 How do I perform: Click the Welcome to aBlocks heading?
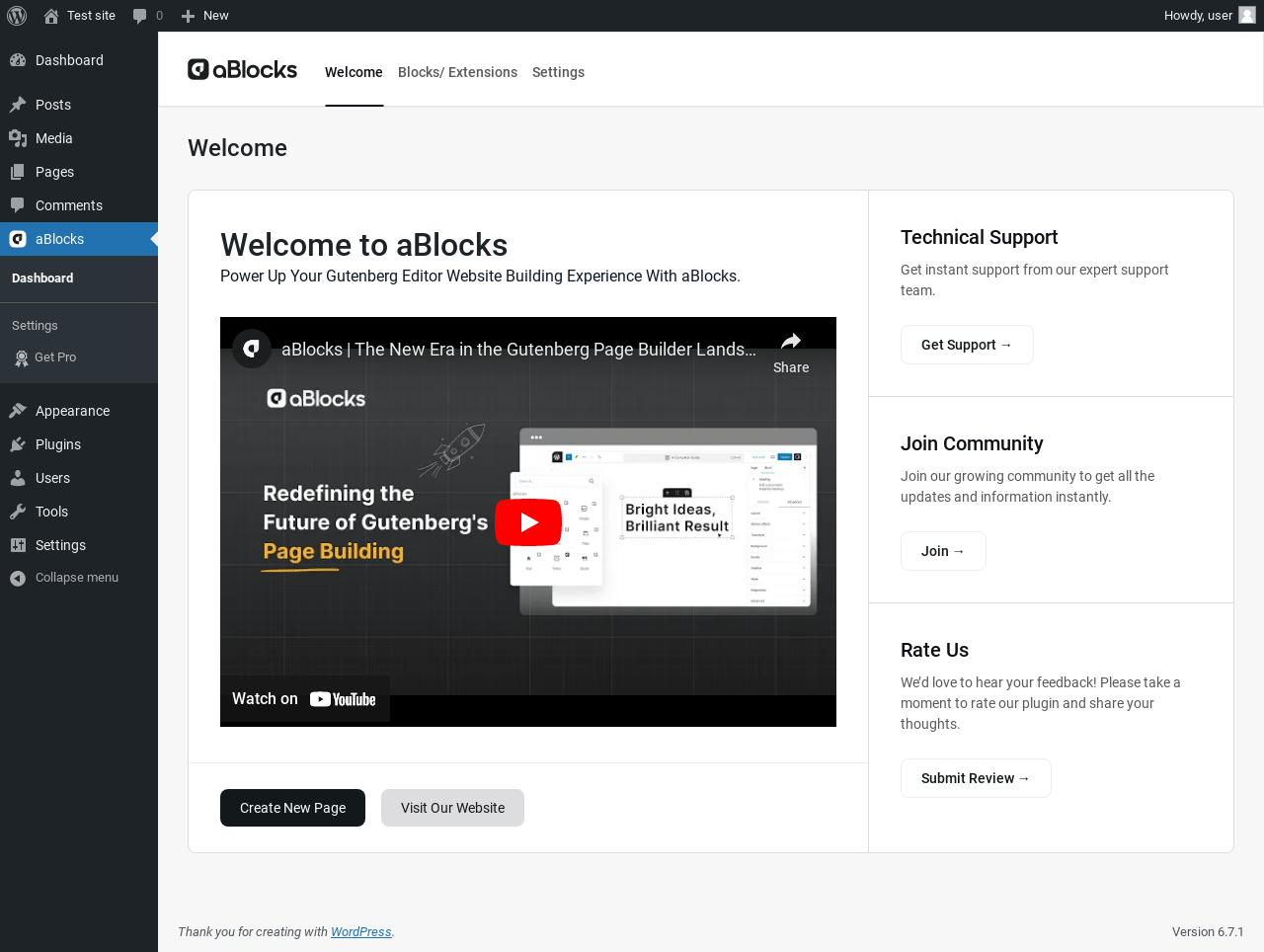pyautogui.click(x=363, y=245)
